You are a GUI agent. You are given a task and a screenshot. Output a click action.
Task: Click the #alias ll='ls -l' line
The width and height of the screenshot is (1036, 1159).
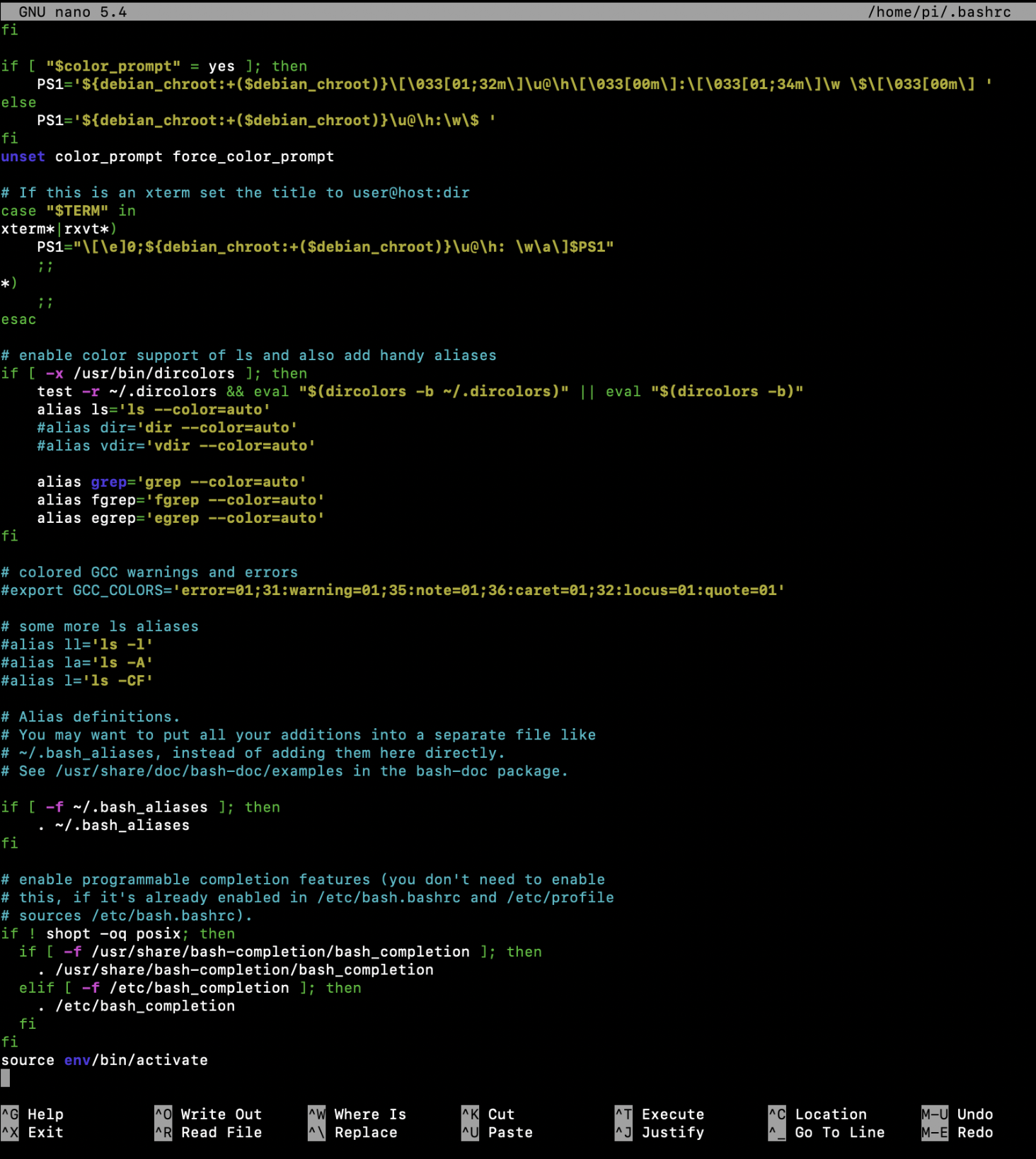[x=77, y=644]
